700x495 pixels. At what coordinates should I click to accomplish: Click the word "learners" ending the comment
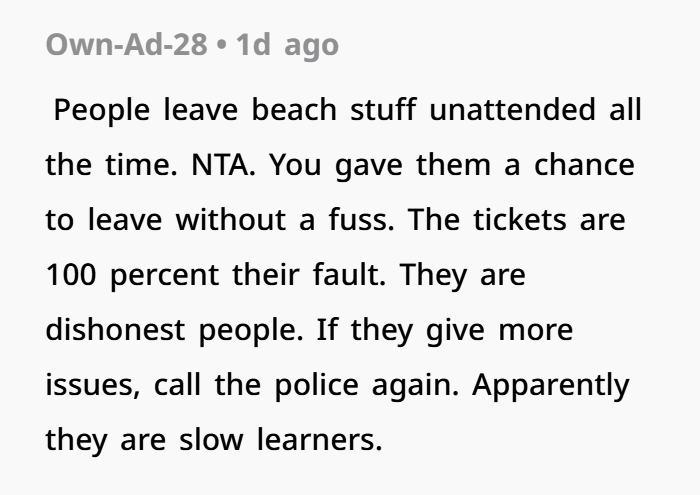pos(316,439)
